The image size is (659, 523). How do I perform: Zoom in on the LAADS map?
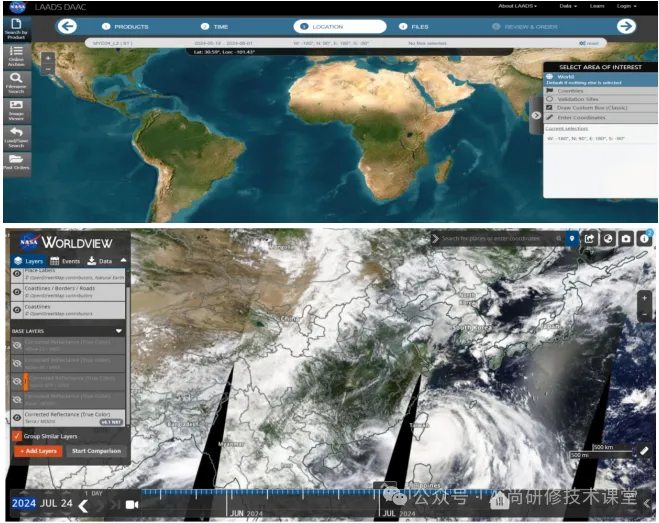coord(48,58)
